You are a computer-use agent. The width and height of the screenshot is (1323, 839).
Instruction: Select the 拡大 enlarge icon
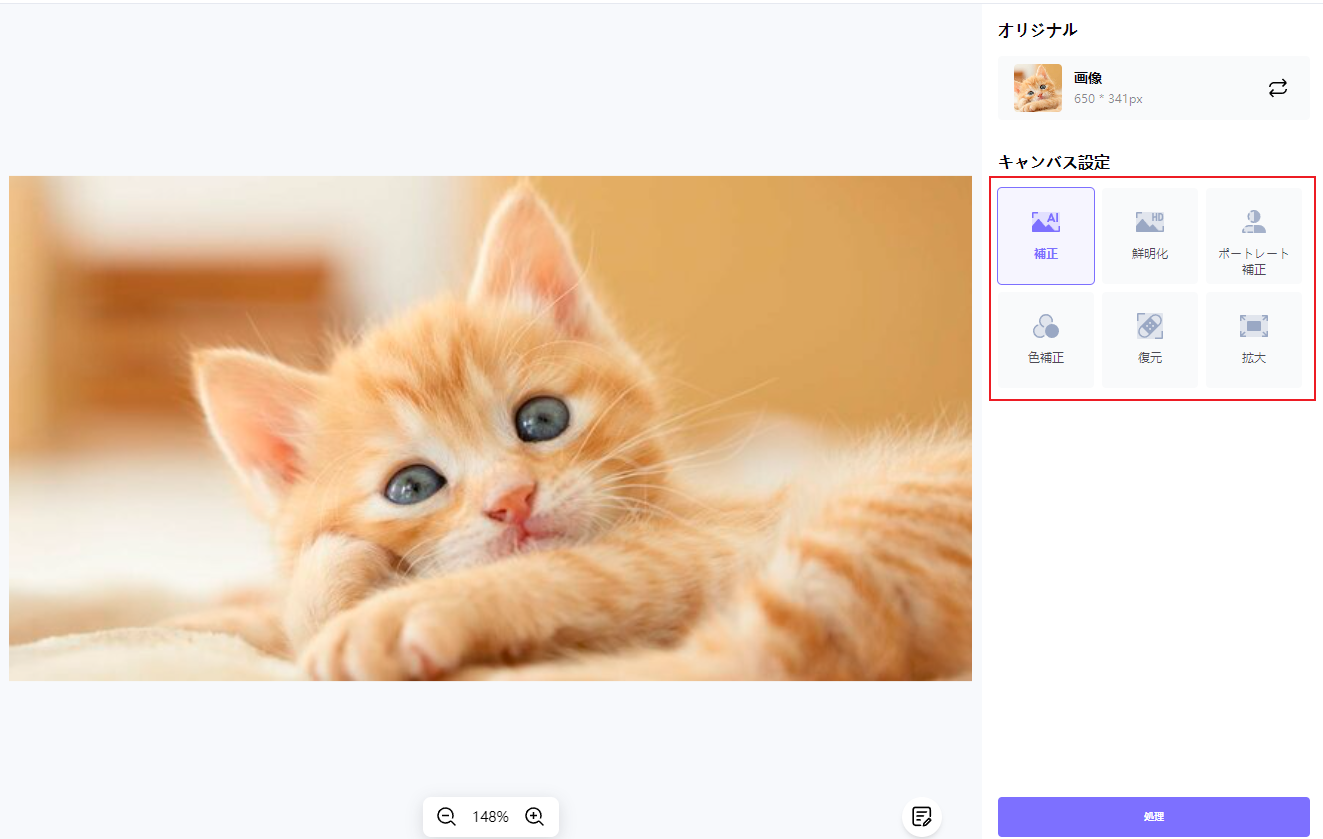click(1253, 326)
